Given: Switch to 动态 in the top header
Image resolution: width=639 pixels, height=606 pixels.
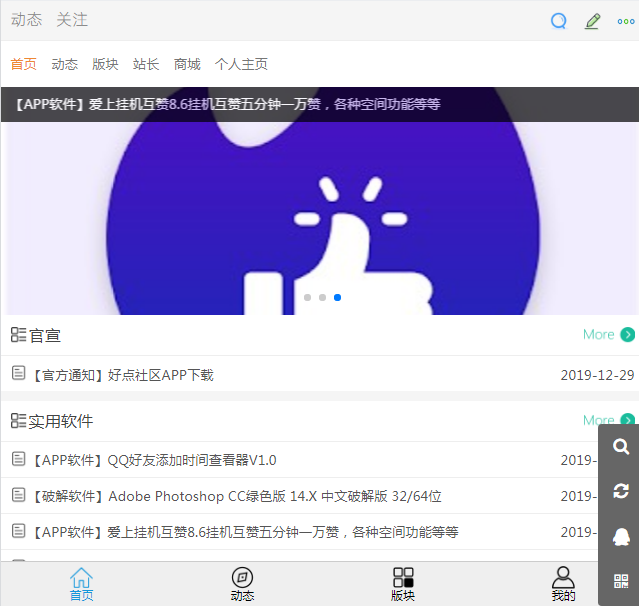Looking at the screenshot, I should (26, 20).
